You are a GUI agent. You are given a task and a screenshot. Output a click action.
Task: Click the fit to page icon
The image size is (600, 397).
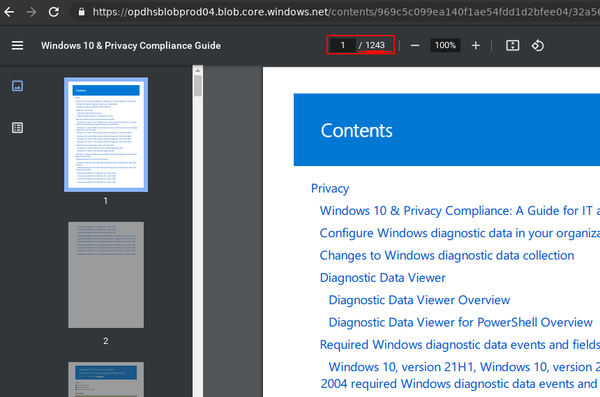pos(512,46)
